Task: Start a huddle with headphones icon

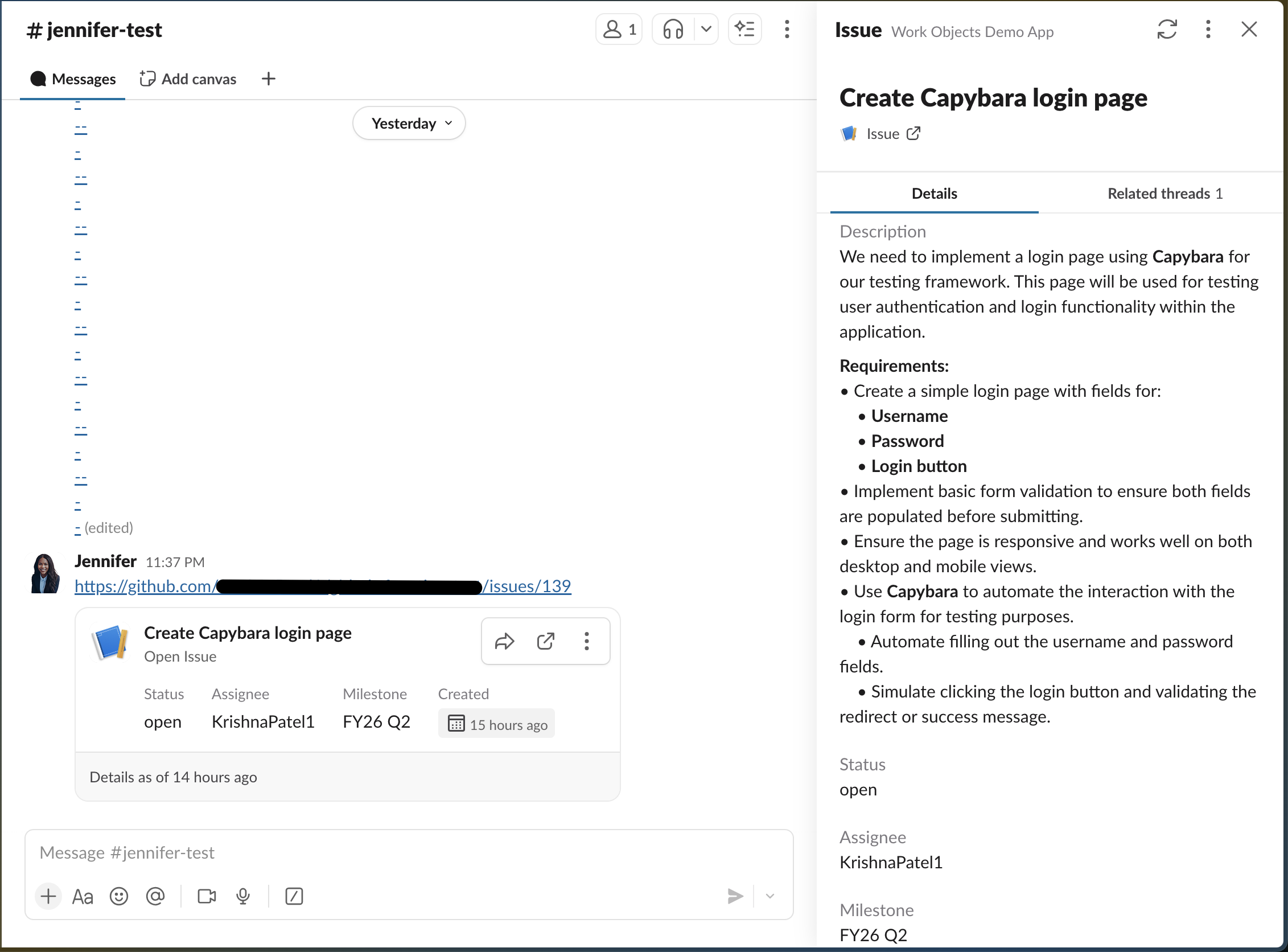Action: [x=673, y=30]
